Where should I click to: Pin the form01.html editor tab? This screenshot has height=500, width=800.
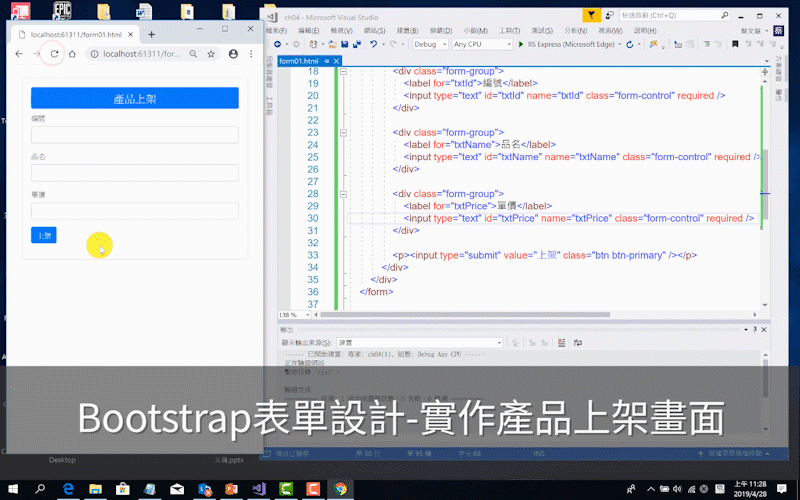pyautogui.click(x=327, y=61)
